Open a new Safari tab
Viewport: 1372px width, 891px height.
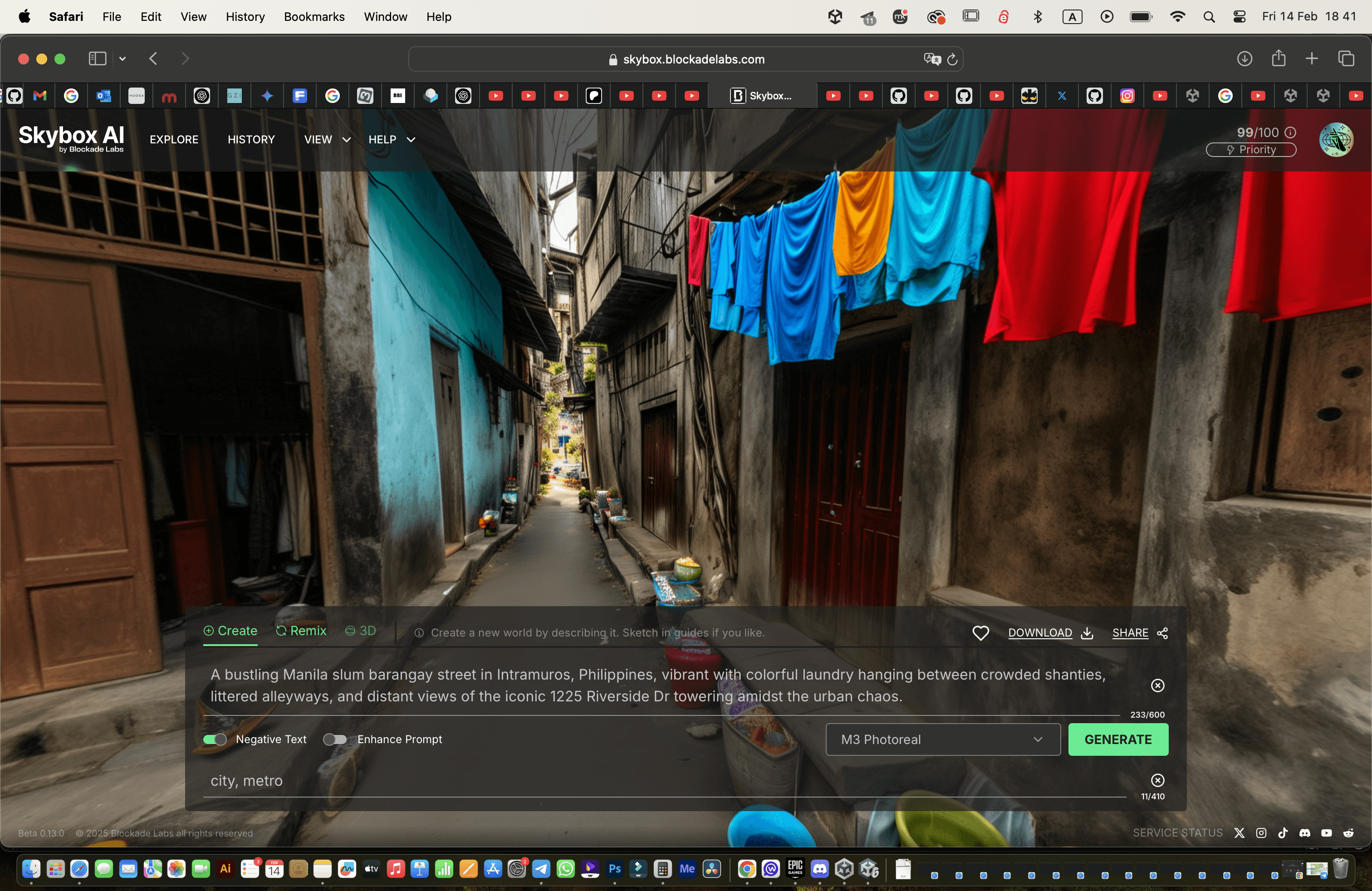coord(1312,58)
